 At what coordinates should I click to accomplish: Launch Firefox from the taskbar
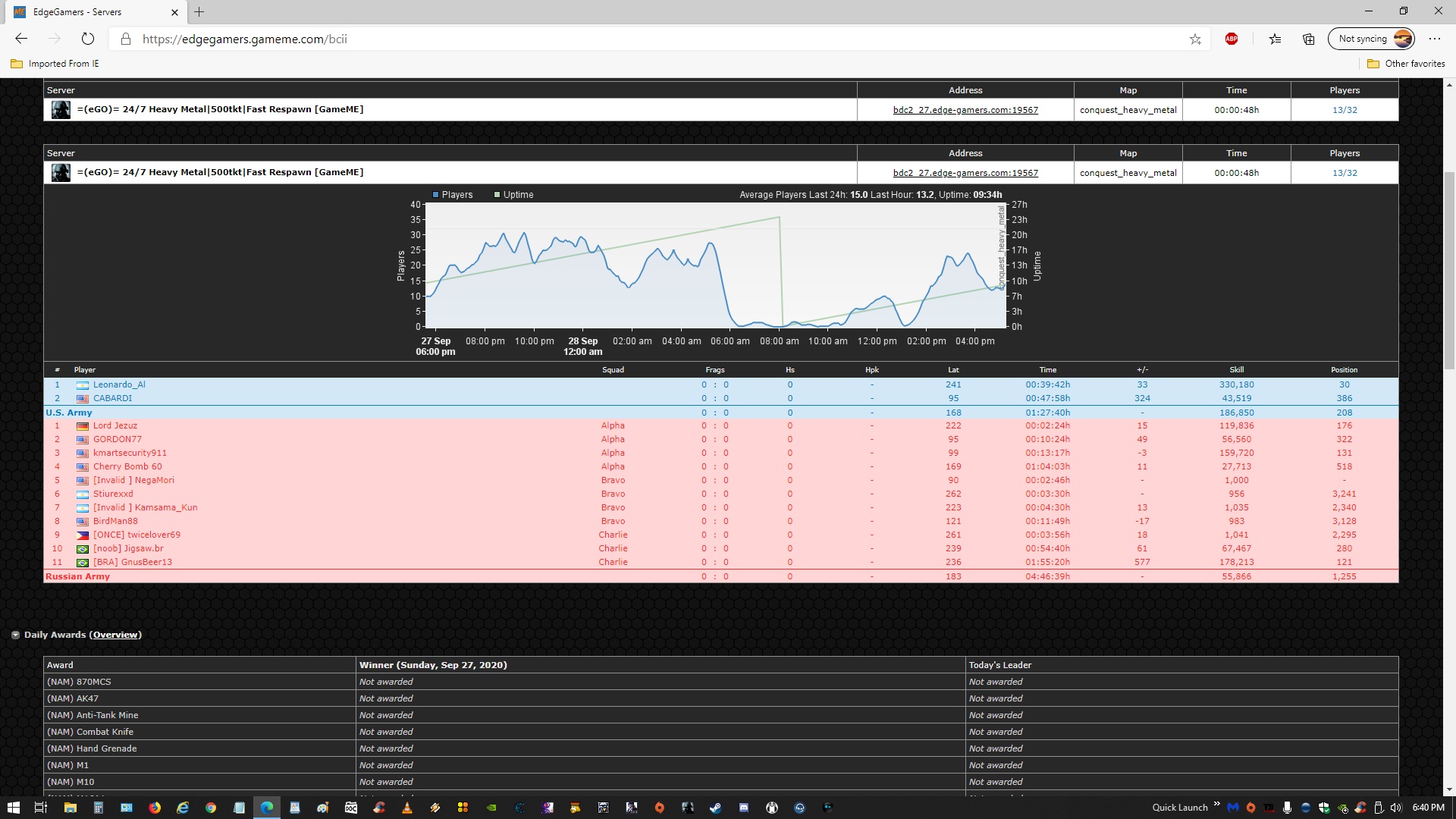point(155,808)
